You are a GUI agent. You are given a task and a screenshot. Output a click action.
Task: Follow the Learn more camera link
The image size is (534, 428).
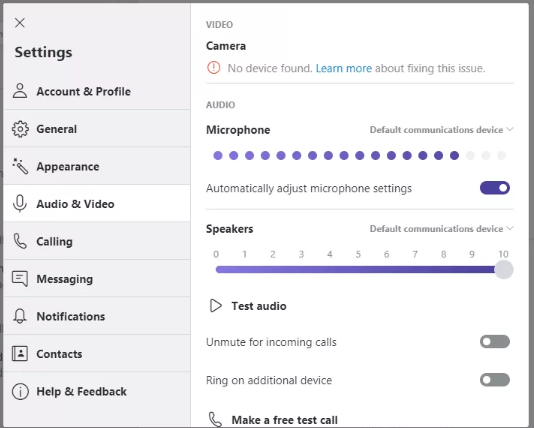[344, 68]
